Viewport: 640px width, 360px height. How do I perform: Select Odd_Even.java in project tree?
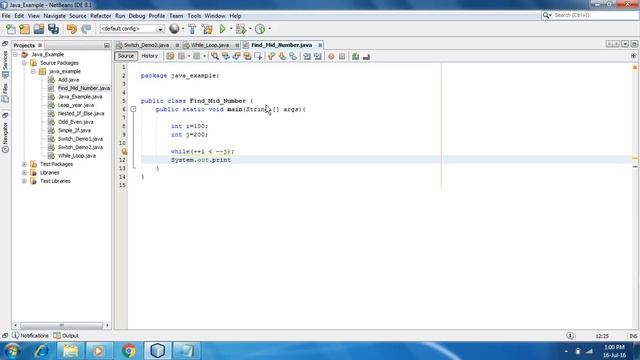pos(76,122)
